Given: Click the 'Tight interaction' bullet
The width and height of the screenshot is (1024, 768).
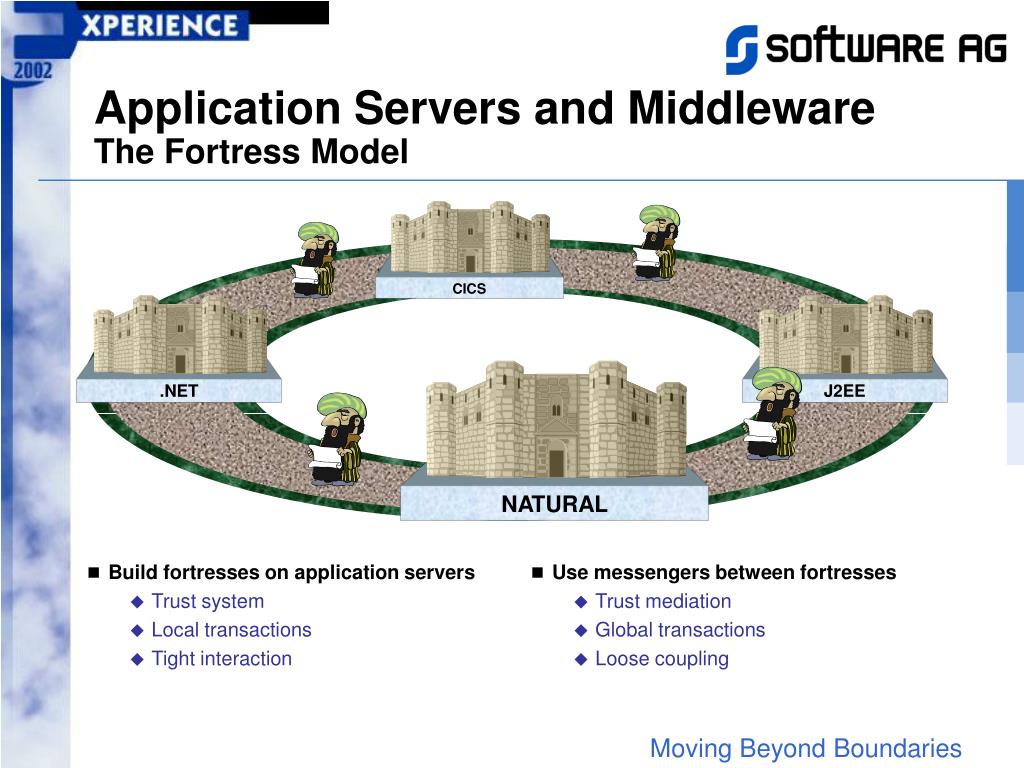Looking at the screenshot, I should tap(221, 658).
